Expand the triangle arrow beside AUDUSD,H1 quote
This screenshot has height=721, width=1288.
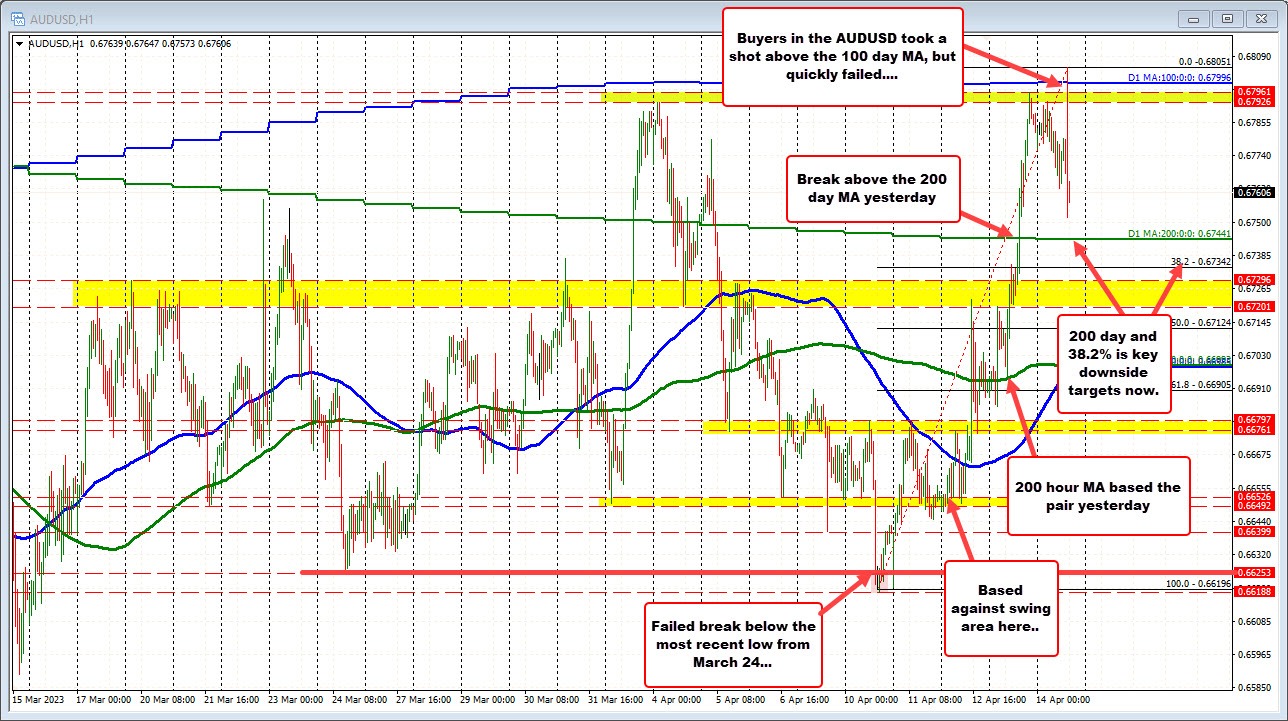click(x=20, y=43)
